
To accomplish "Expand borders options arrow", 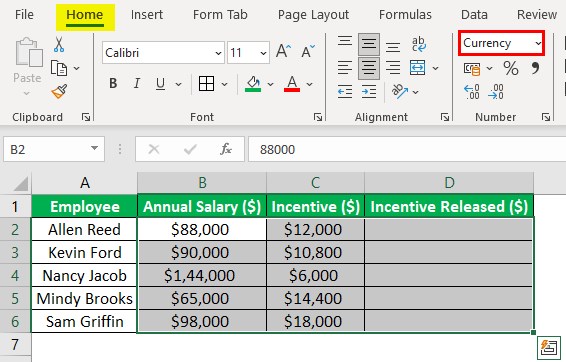I will coord(225,84).
